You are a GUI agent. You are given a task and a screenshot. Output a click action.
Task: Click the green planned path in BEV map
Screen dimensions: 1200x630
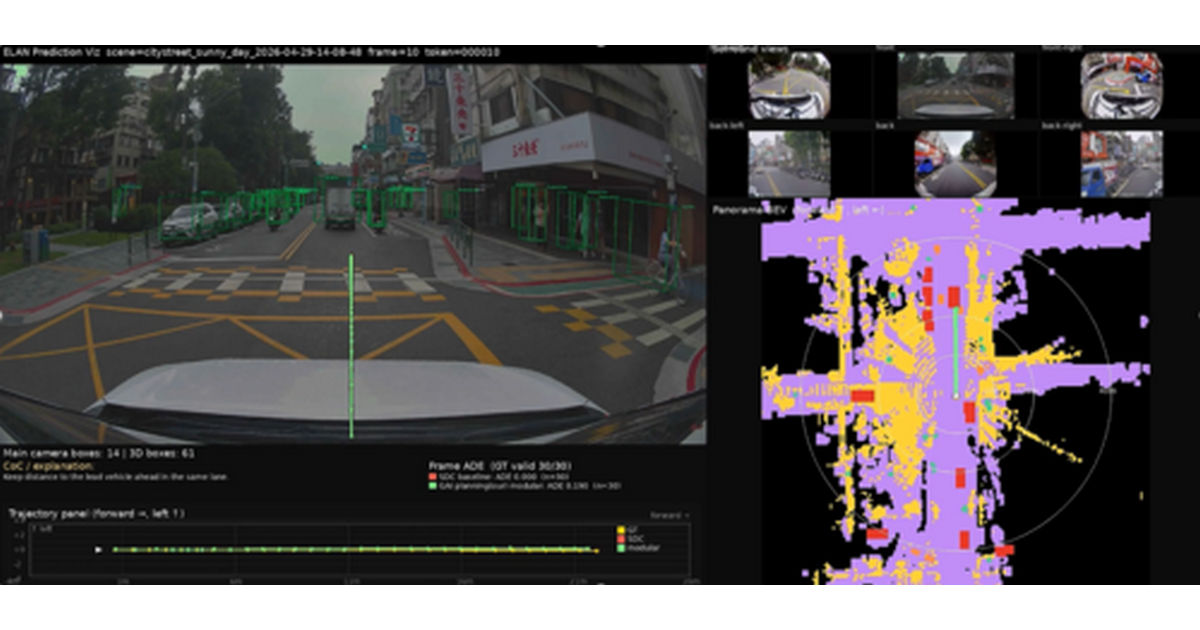(954, 353)
